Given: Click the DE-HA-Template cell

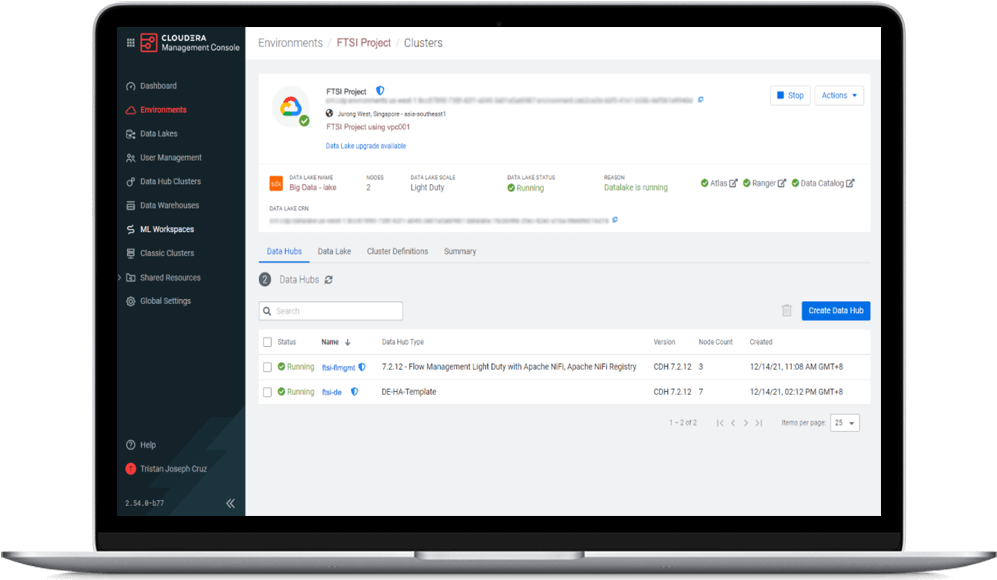Looking at the screenshot, I should pos(409,392).
